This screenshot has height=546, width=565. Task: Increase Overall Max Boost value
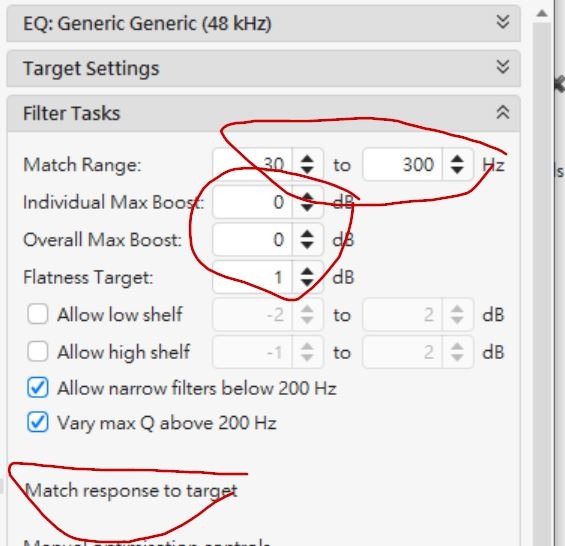click(x=307, y=234)
